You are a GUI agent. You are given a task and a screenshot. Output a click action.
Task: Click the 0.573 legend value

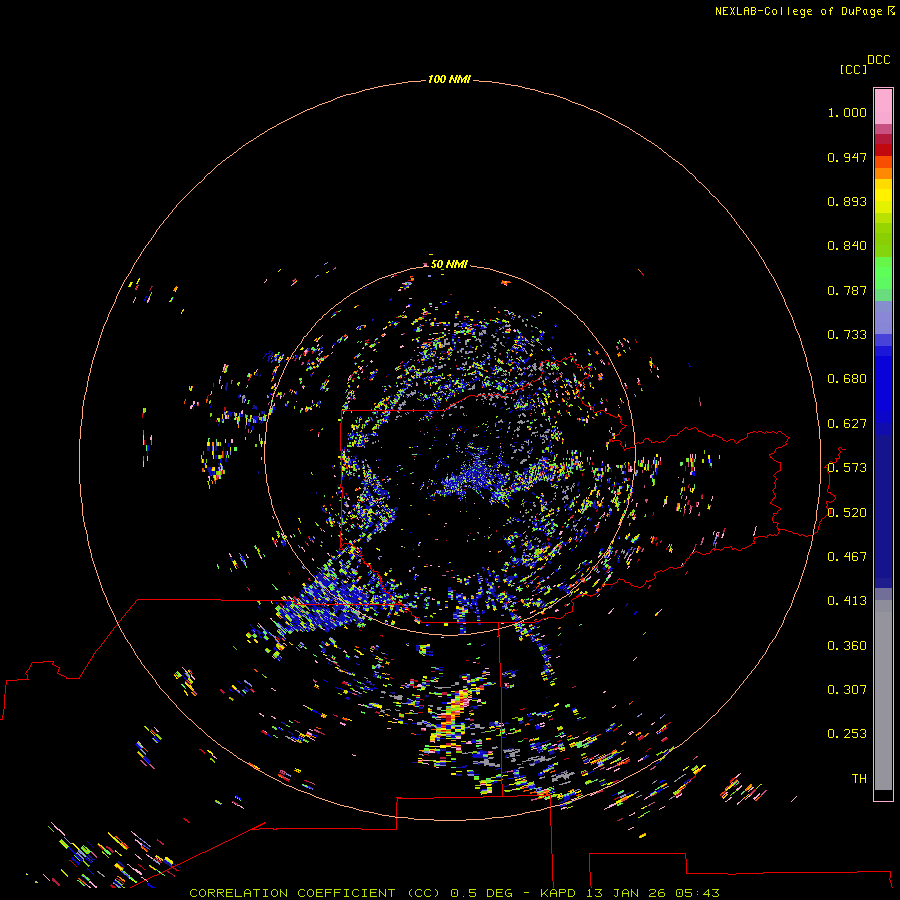pyautogui.click(x=847, y=468)
